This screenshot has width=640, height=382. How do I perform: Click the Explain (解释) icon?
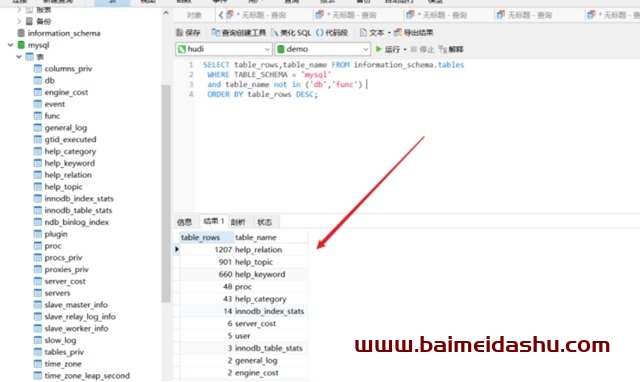point(442,49)
